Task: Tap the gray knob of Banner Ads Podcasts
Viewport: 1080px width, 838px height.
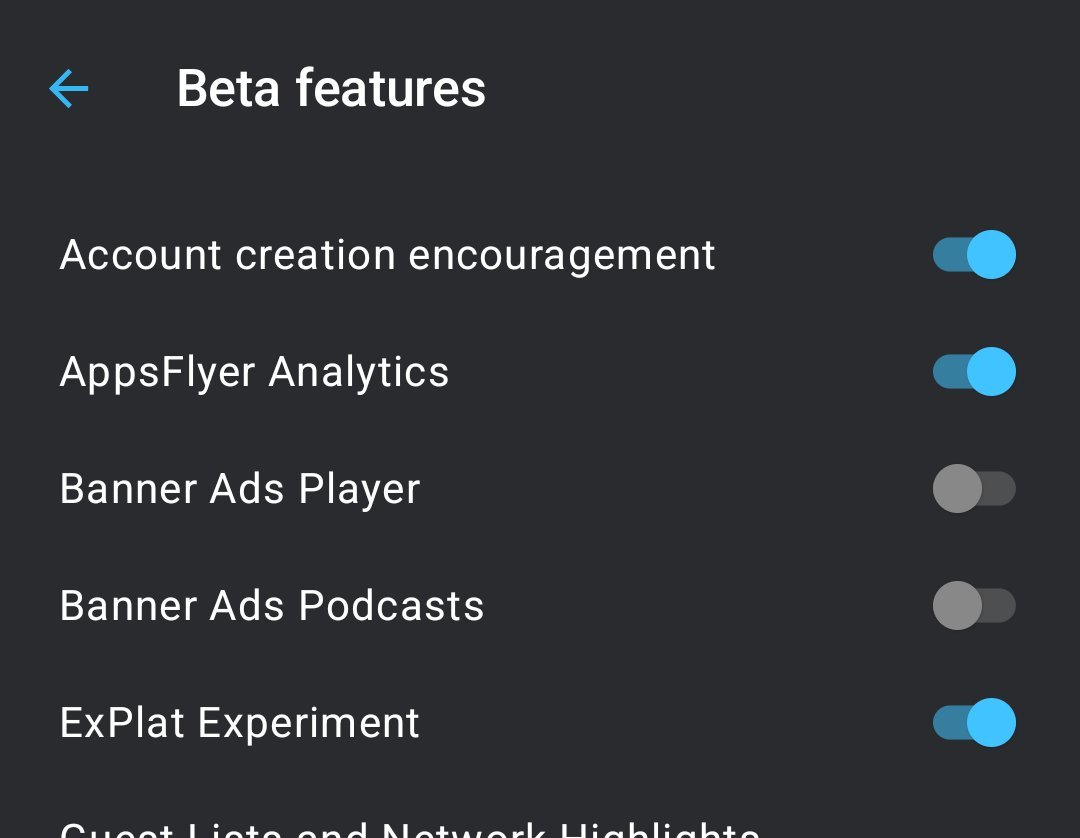Action: pos(957,606)
